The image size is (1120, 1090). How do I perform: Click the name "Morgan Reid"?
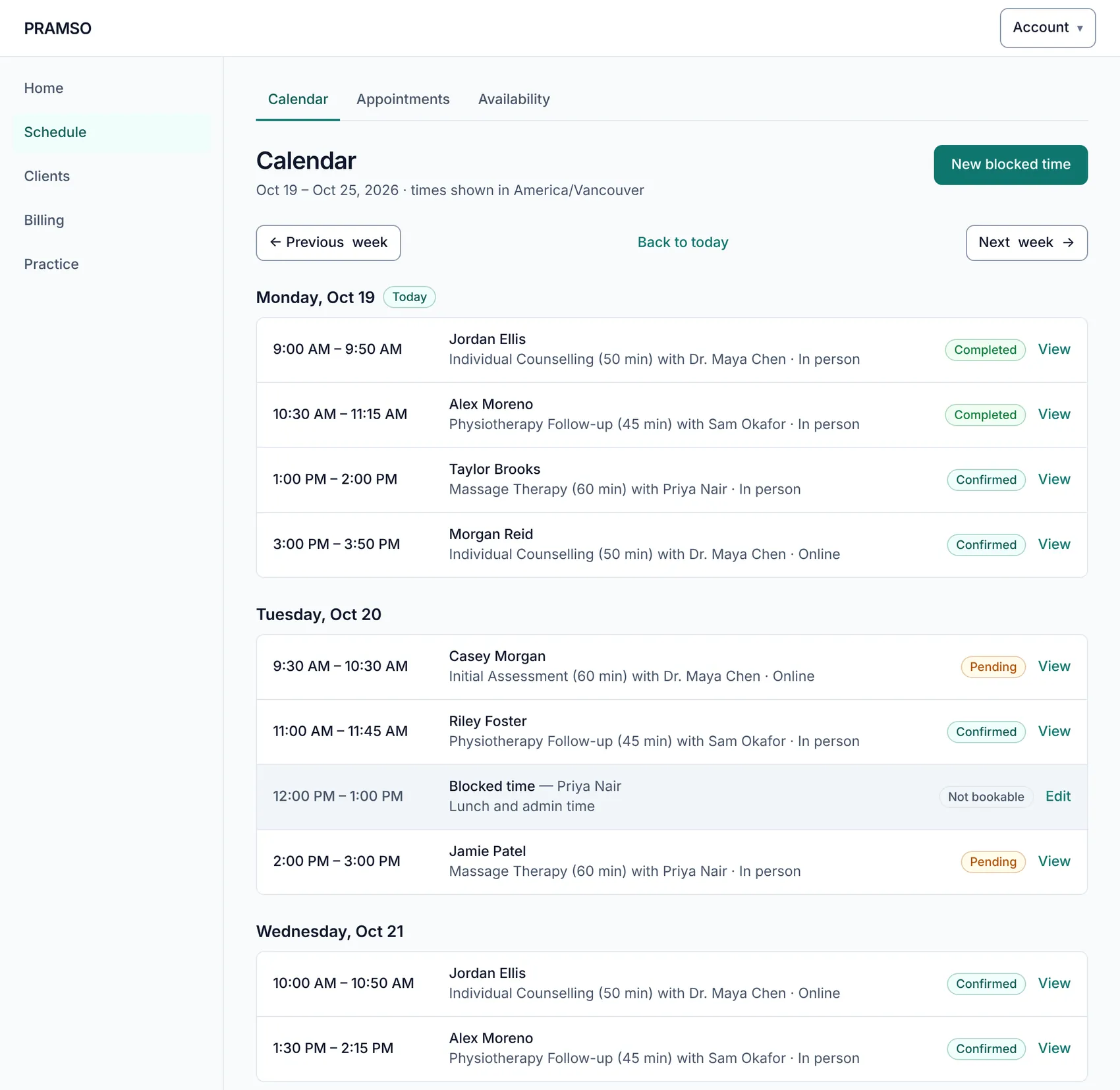[x=491, y=534]
